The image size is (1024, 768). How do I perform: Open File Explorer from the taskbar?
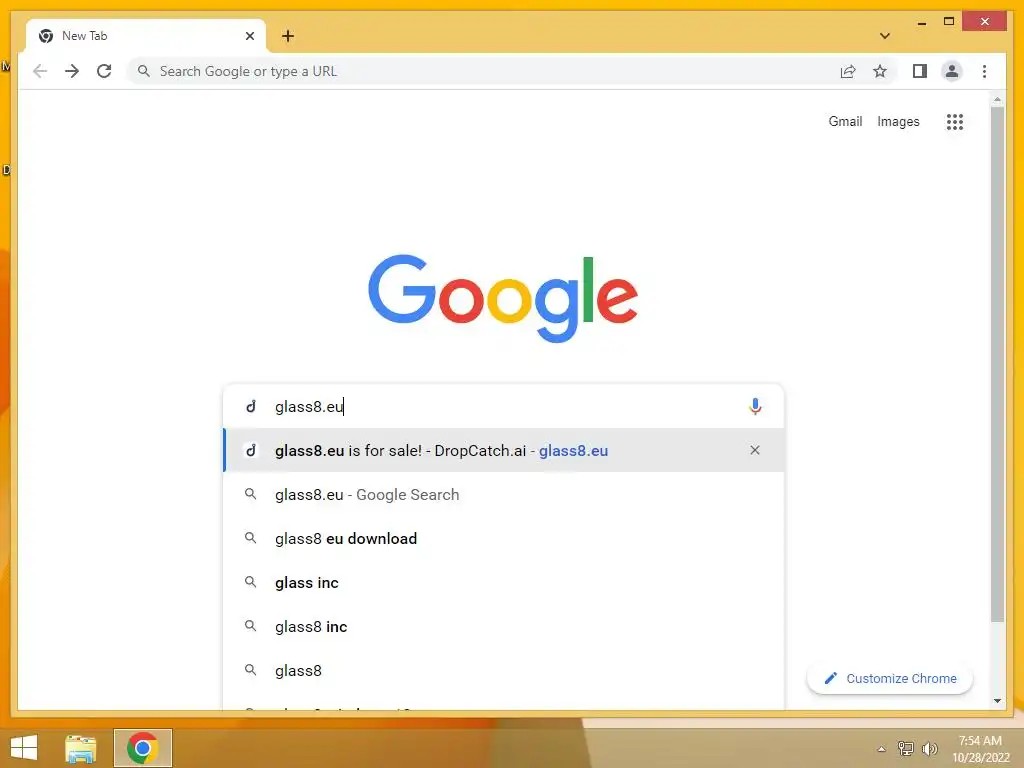click(80, 748)
